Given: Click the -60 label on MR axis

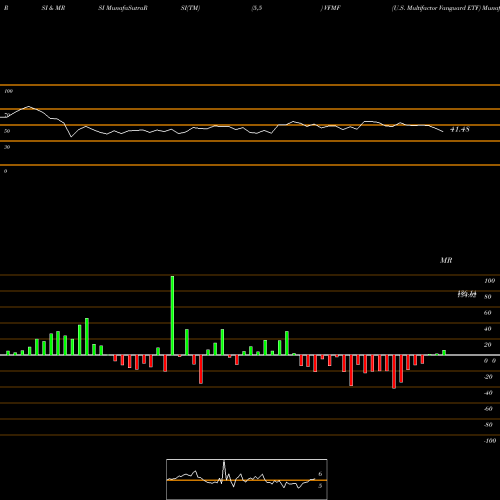Looking at the screenshot, I should [488, 409].
